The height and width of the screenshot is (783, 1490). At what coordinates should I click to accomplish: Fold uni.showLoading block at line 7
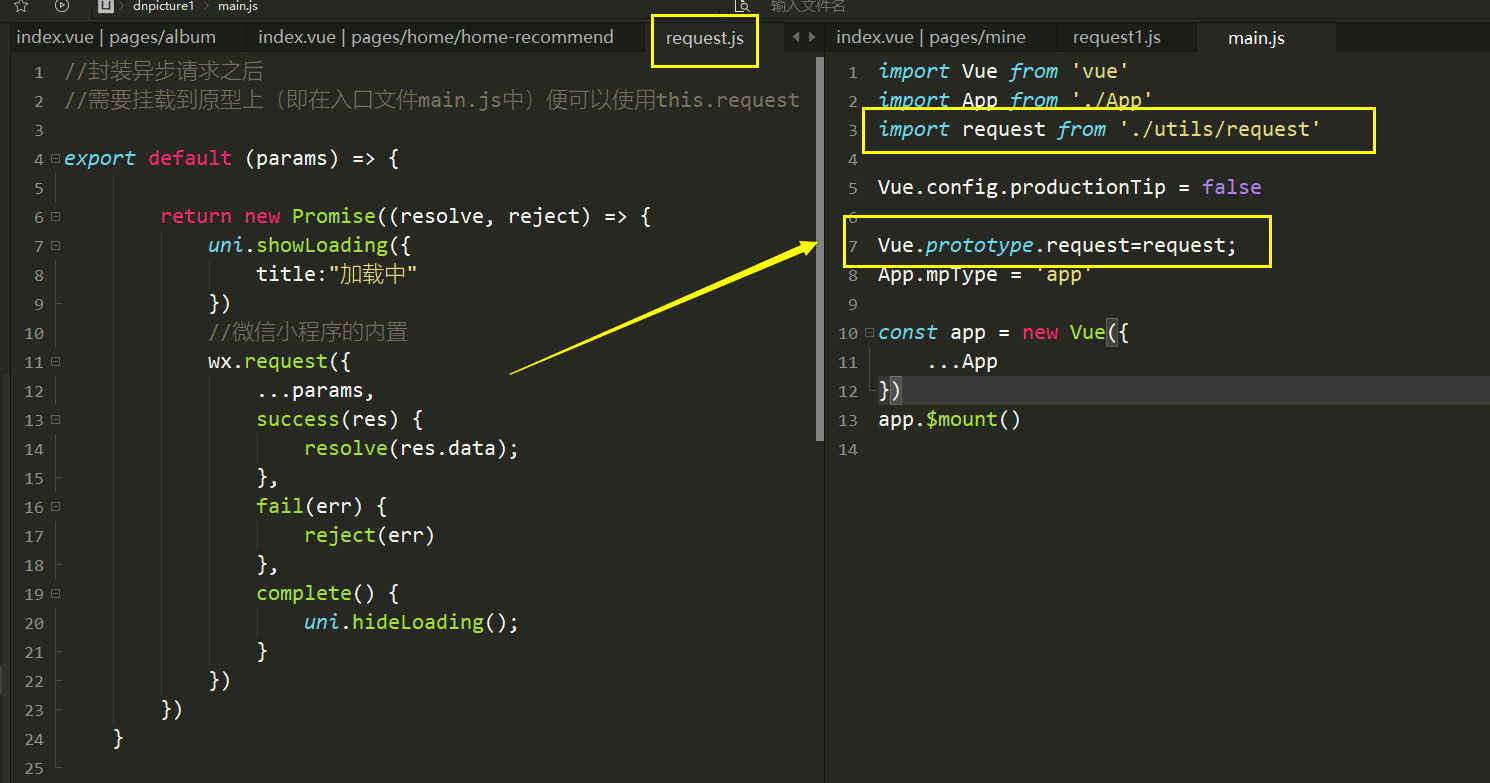click(55, 245)
